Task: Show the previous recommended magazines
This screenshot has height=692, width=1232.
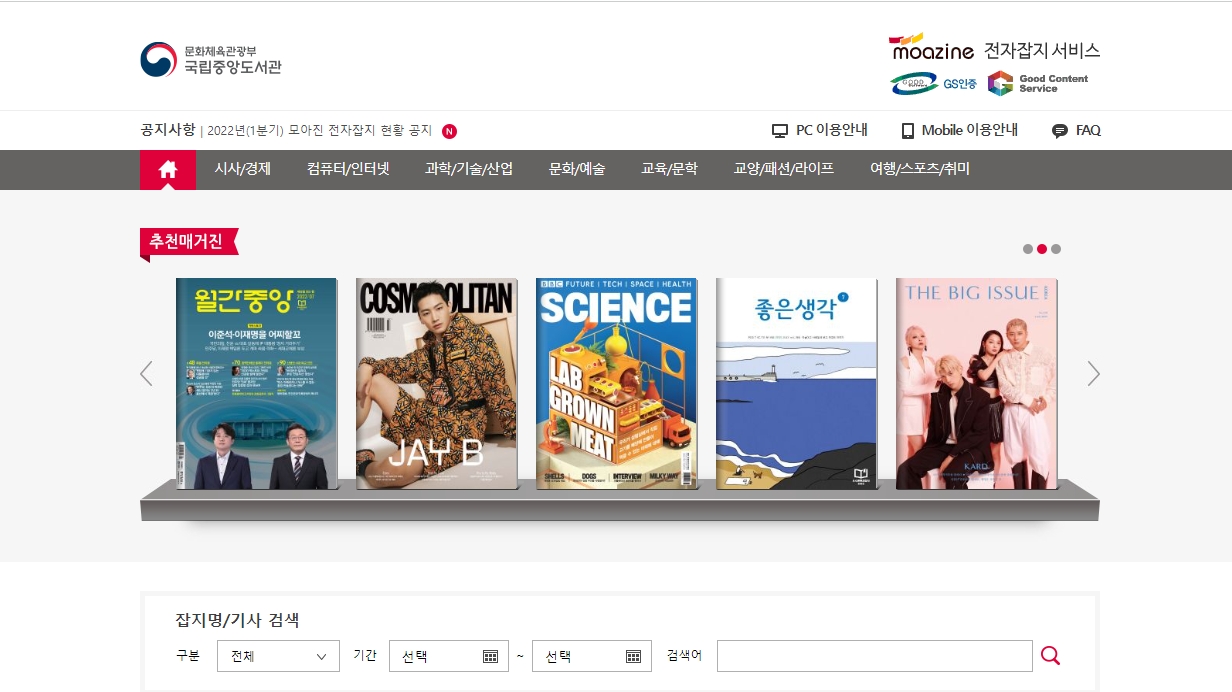Action: (x=147, y=374)
